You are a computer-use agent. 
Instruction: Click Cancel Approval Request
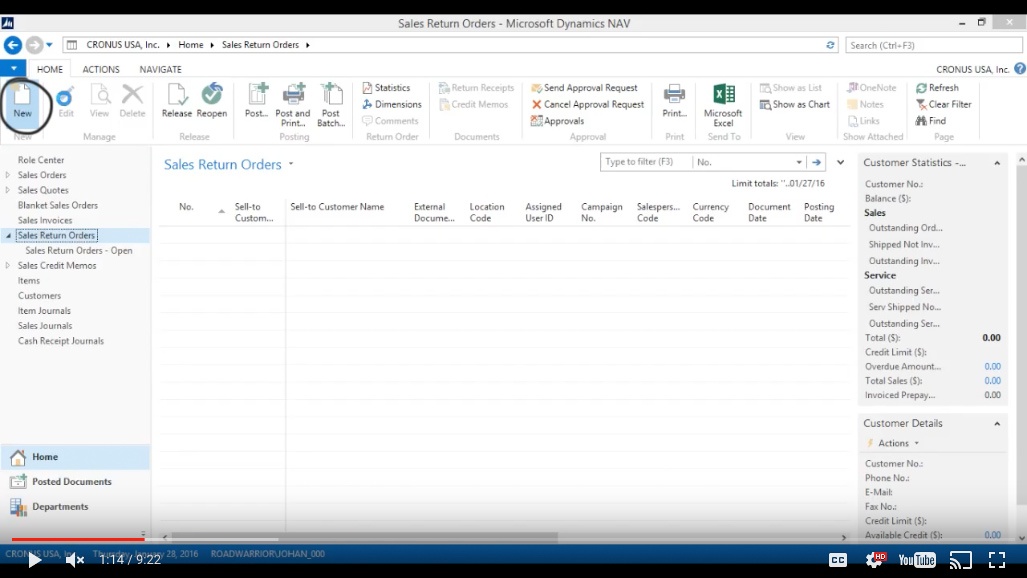[588, 104]
